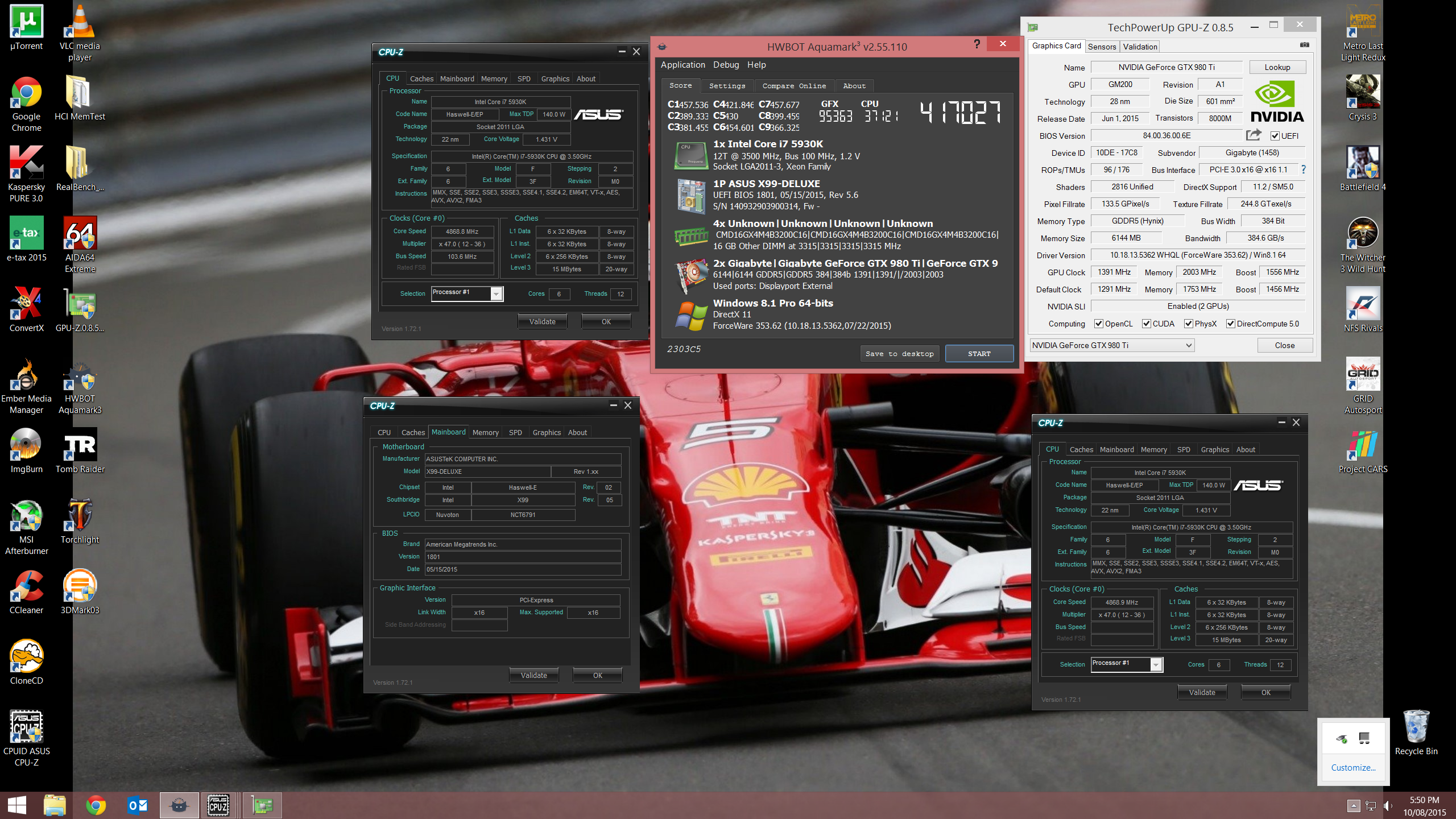The image size is (1456, 819).
Task: Open Kaspersky PURE 3.0 desktop icon
Action: [26, 174]
